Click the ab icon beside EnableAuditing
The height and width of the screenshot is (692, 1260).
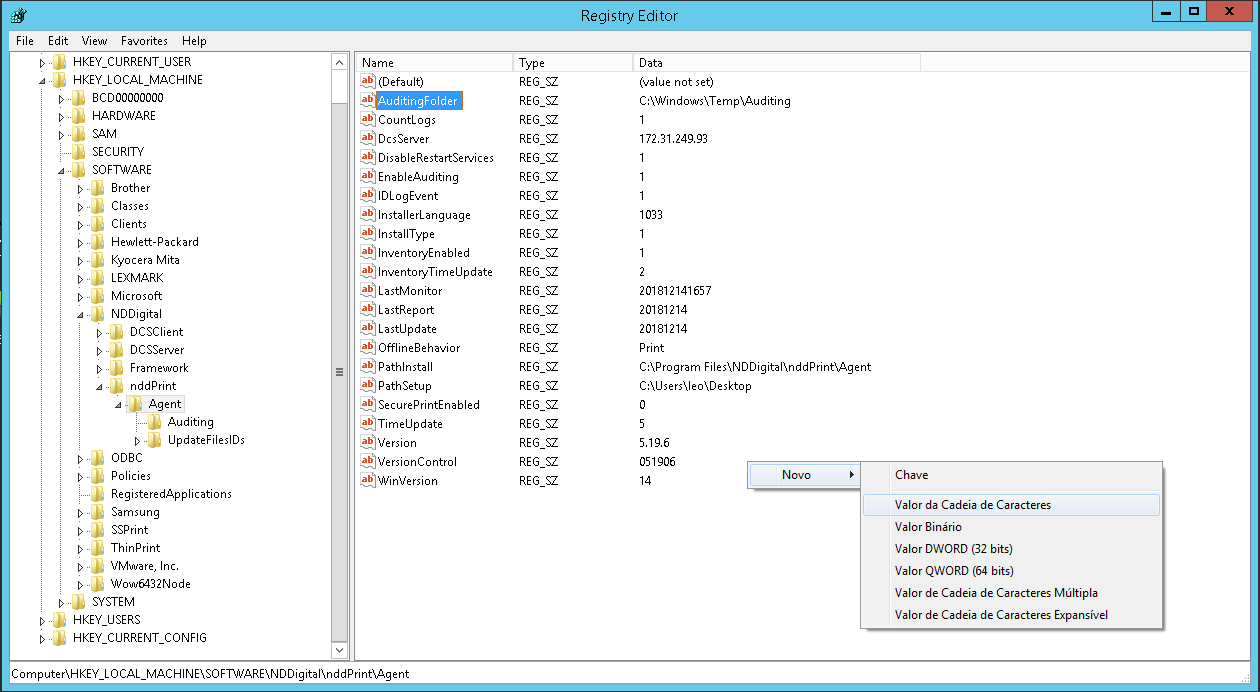pyautogui.click(x=368, y=176)
